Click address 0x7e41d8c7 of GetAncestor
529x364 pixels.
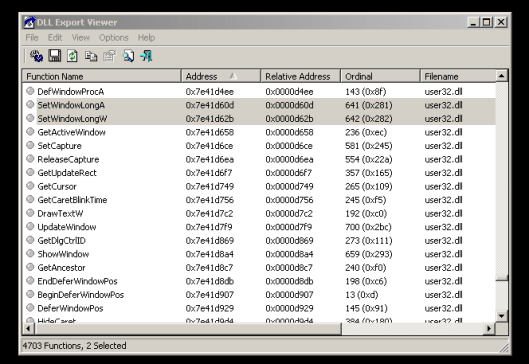click(x=209, y=268)
